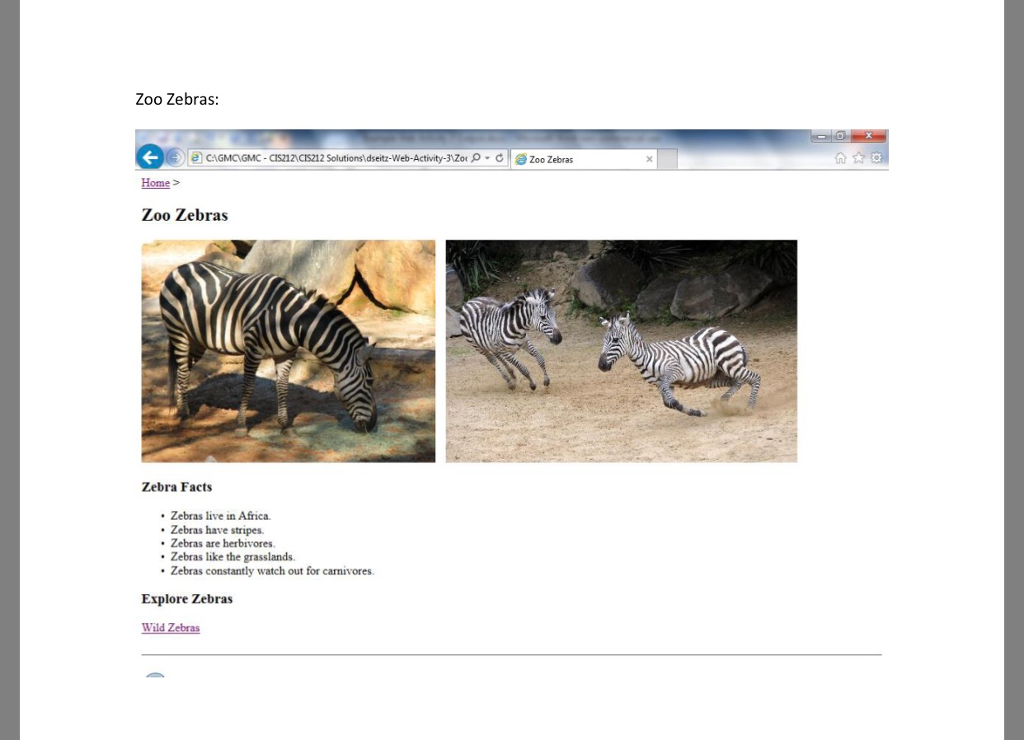The width and height of the screenshot is (1024, 740).
Task: Click the Back navigation arrow
Action: click(151, 157)
